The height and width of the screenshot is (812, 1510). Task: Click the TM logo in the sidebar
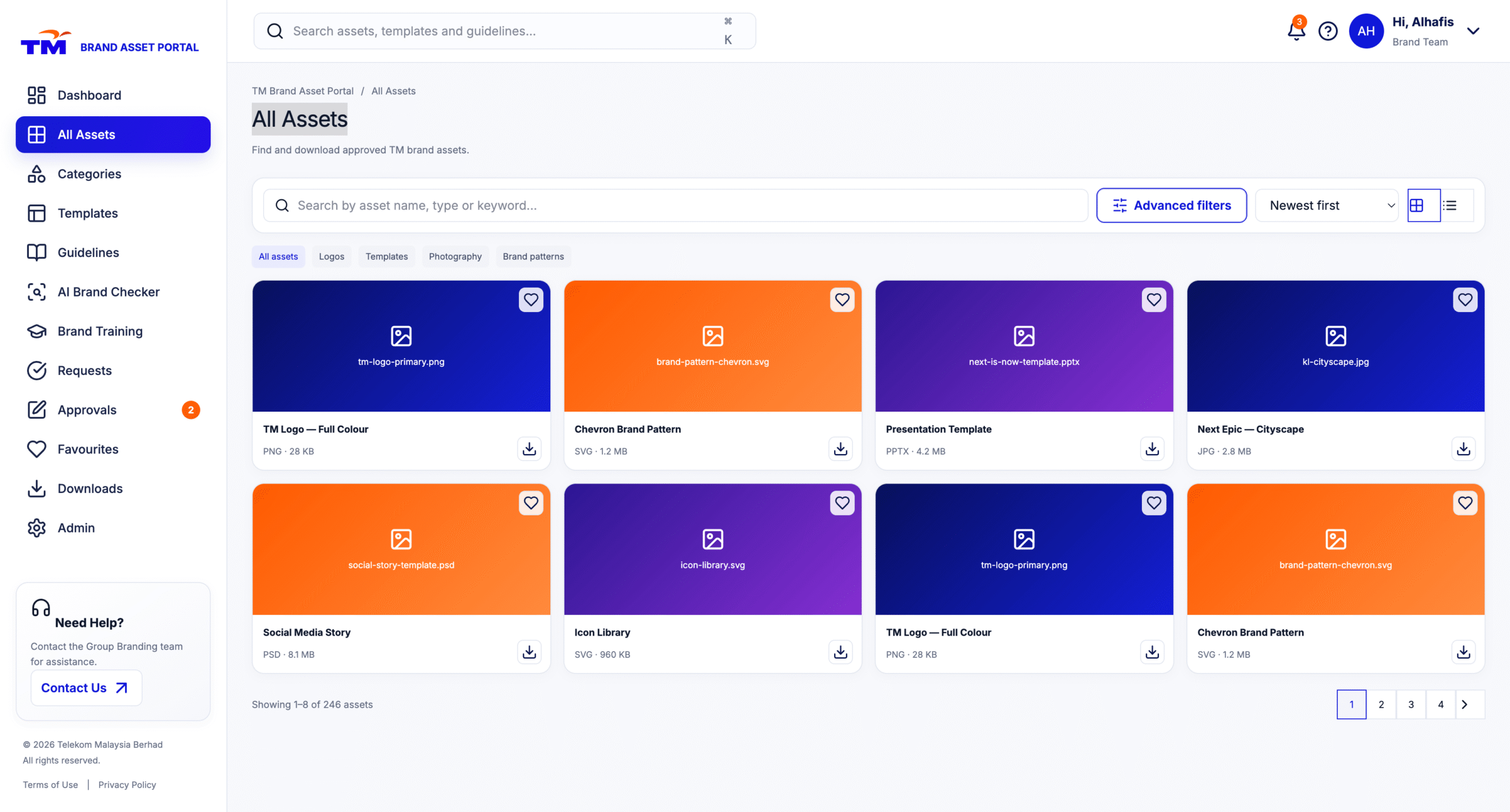(45, 42)
